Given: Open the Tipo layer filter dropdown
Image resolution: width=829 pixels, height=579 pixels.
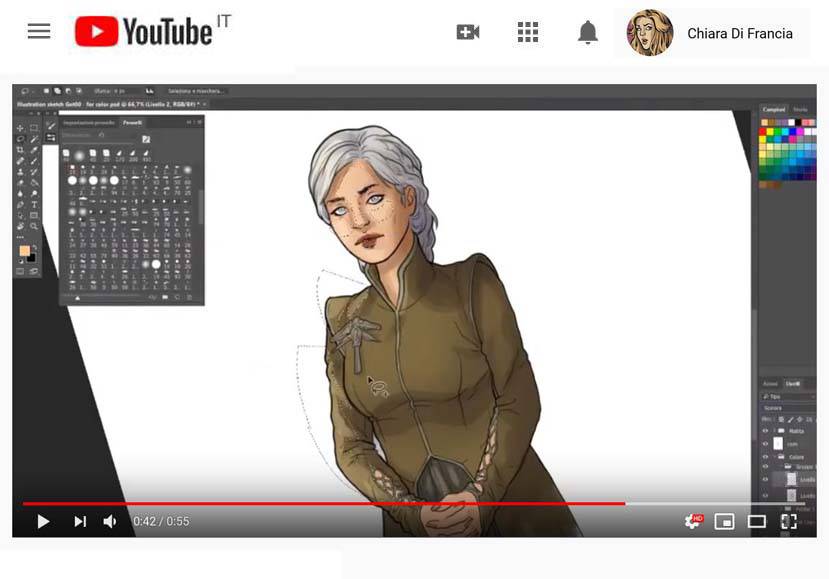Looking at the screenshot, I should (788, 397).
